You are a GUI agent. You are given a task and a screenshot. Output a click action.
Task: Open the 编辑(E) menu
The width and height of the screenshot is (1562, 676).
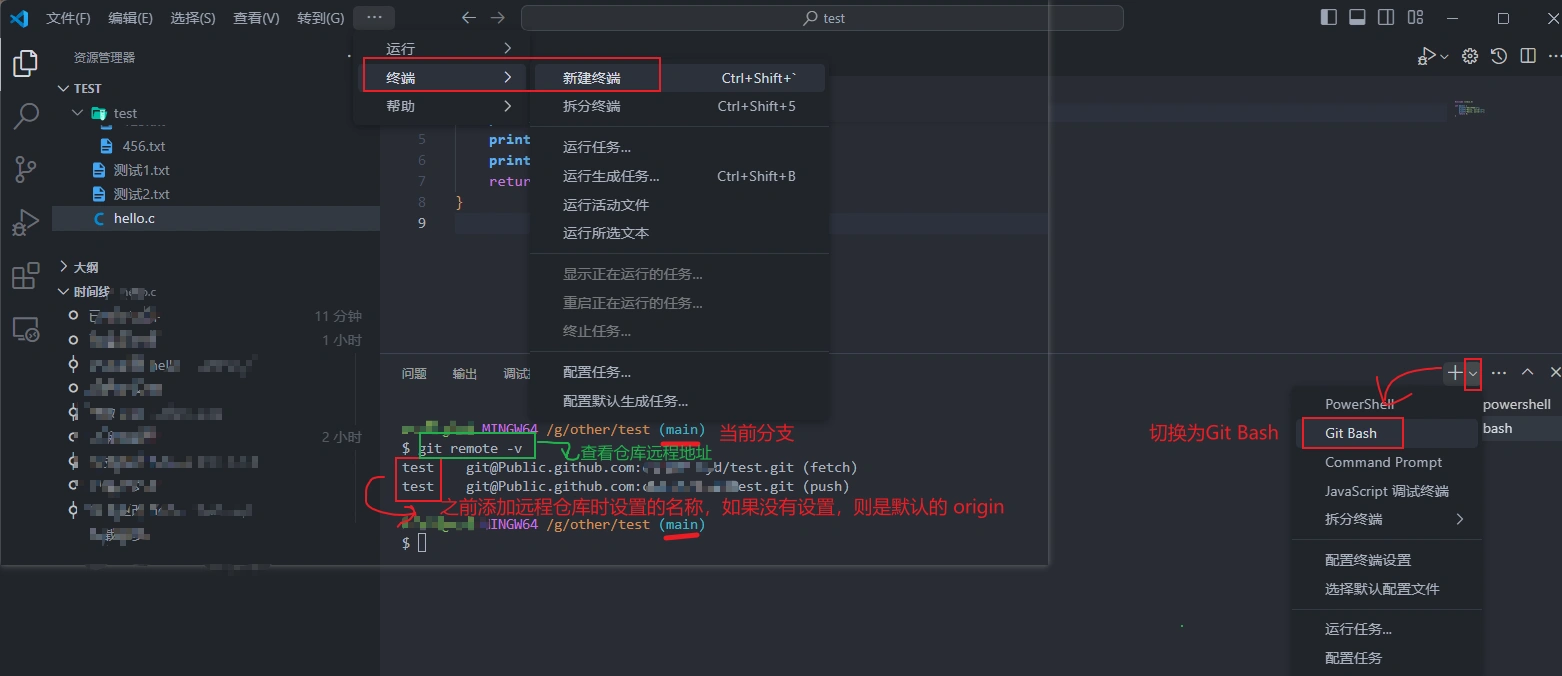pos(131,18)
